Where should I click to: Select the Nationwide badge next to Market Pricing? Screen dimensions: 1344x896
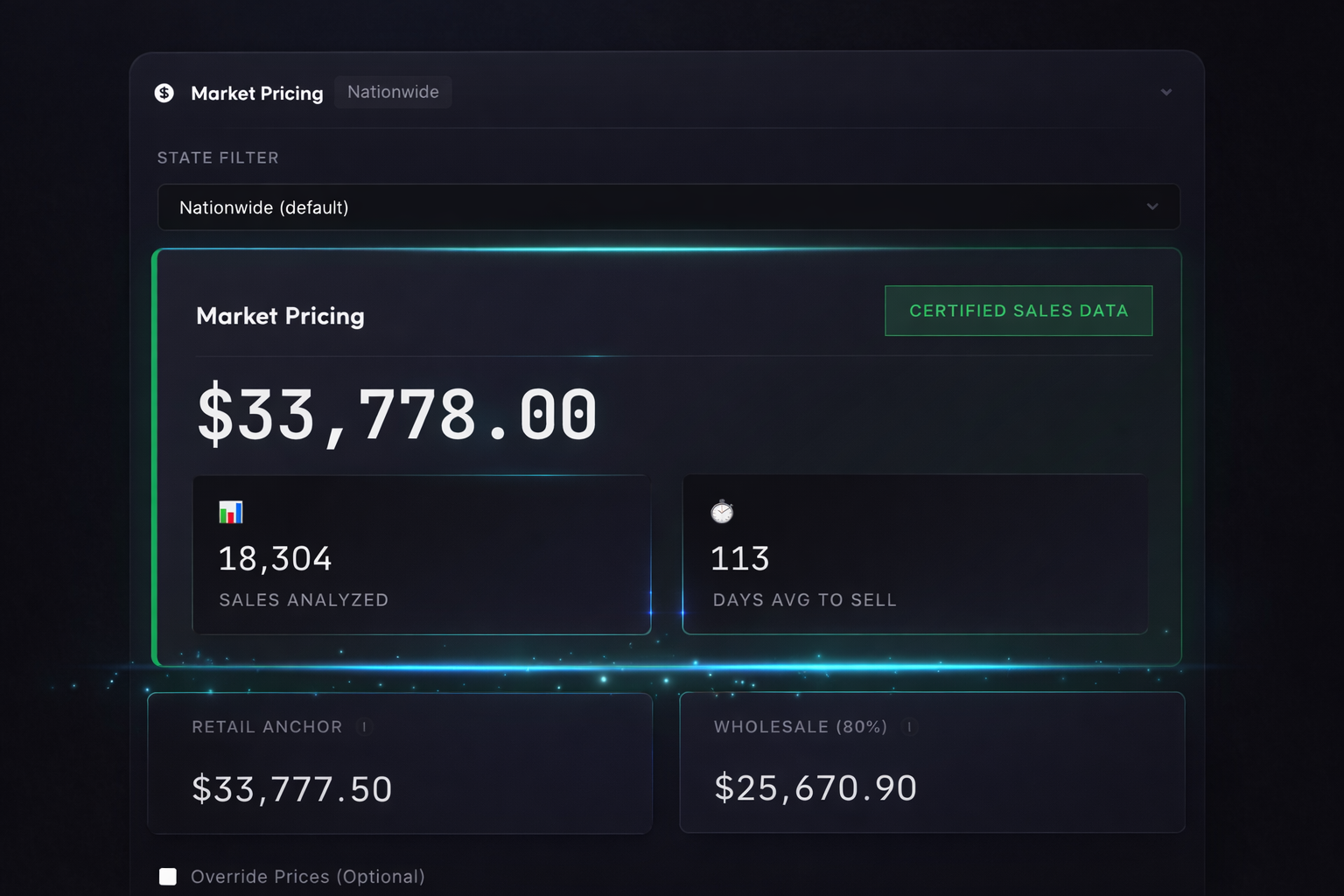tap(393, 92)
